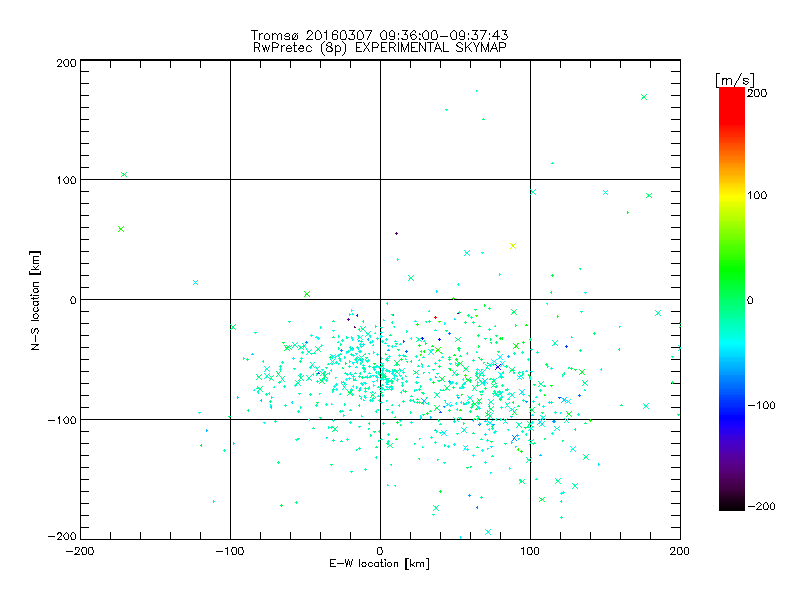Image resolution: width=800 pixels, height=600 pixels.
Task: Click the x-axis tick label '-200'
Action: click(80, 551)
